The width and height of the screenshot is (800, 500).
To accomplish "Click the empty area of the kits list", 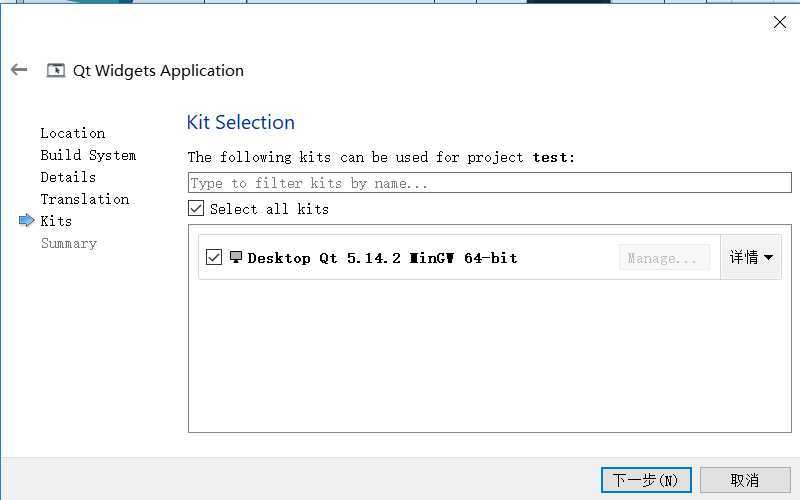I will [490, 357].
